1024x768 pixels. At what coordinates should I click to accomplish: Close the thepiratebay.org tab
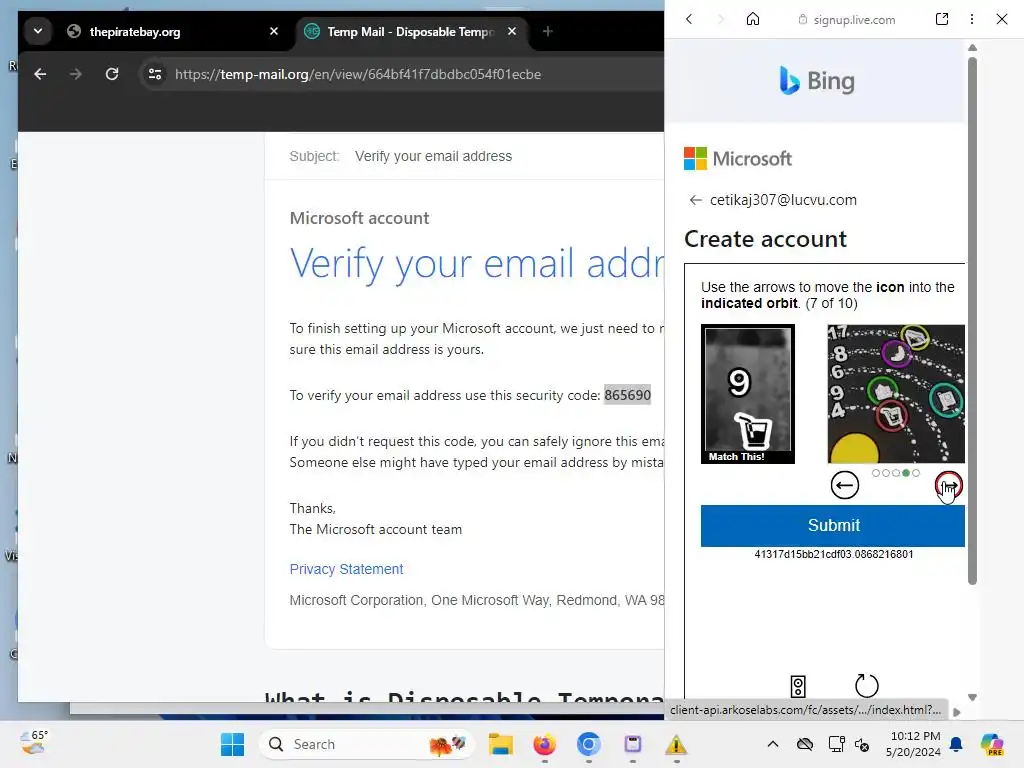click(274, 31)
